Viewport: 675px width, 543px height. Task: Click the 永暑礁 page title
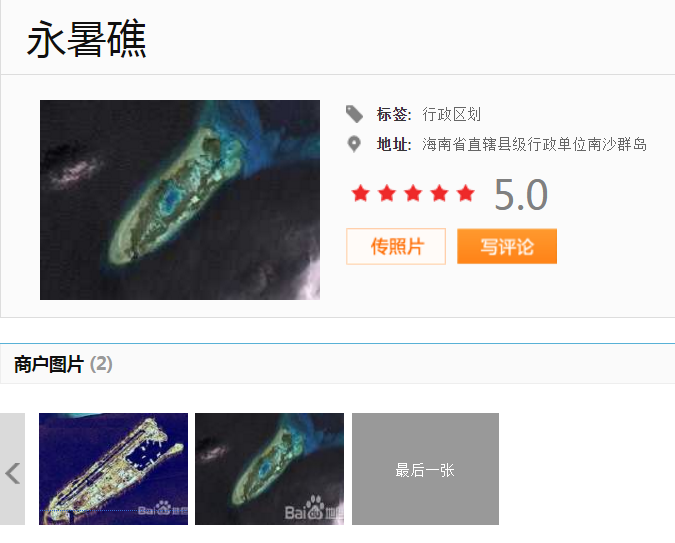pos(87,39)
